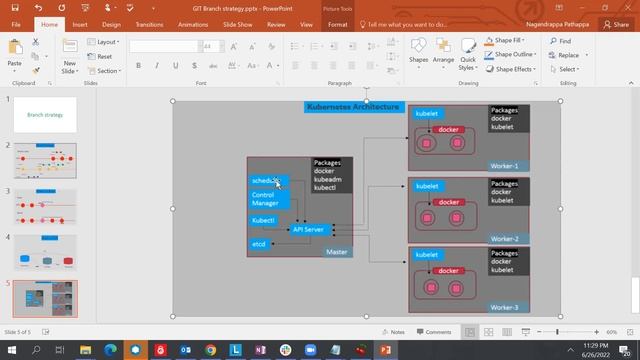
Task: Toggle bulleted list
Action: click(x=294, y=47)
